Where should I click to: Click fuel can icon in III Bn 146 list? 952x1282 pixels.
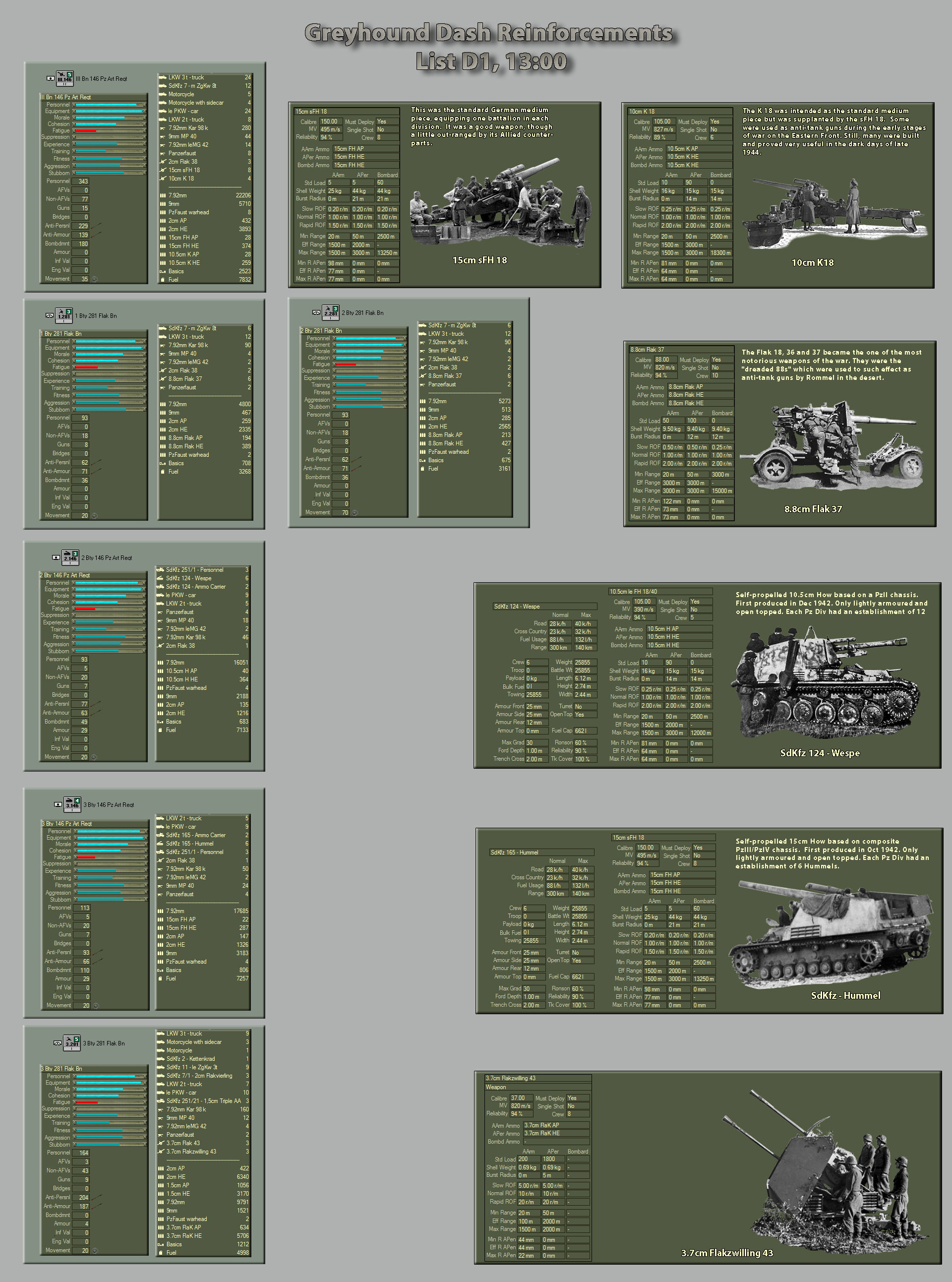pos(163,280)
